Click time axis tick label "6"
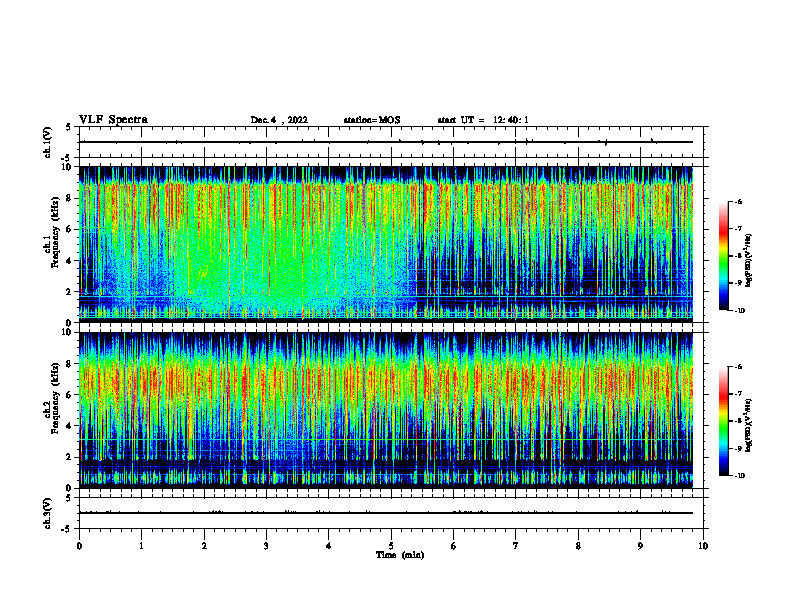This screenshot has height=612, width=792. (454, 546)
